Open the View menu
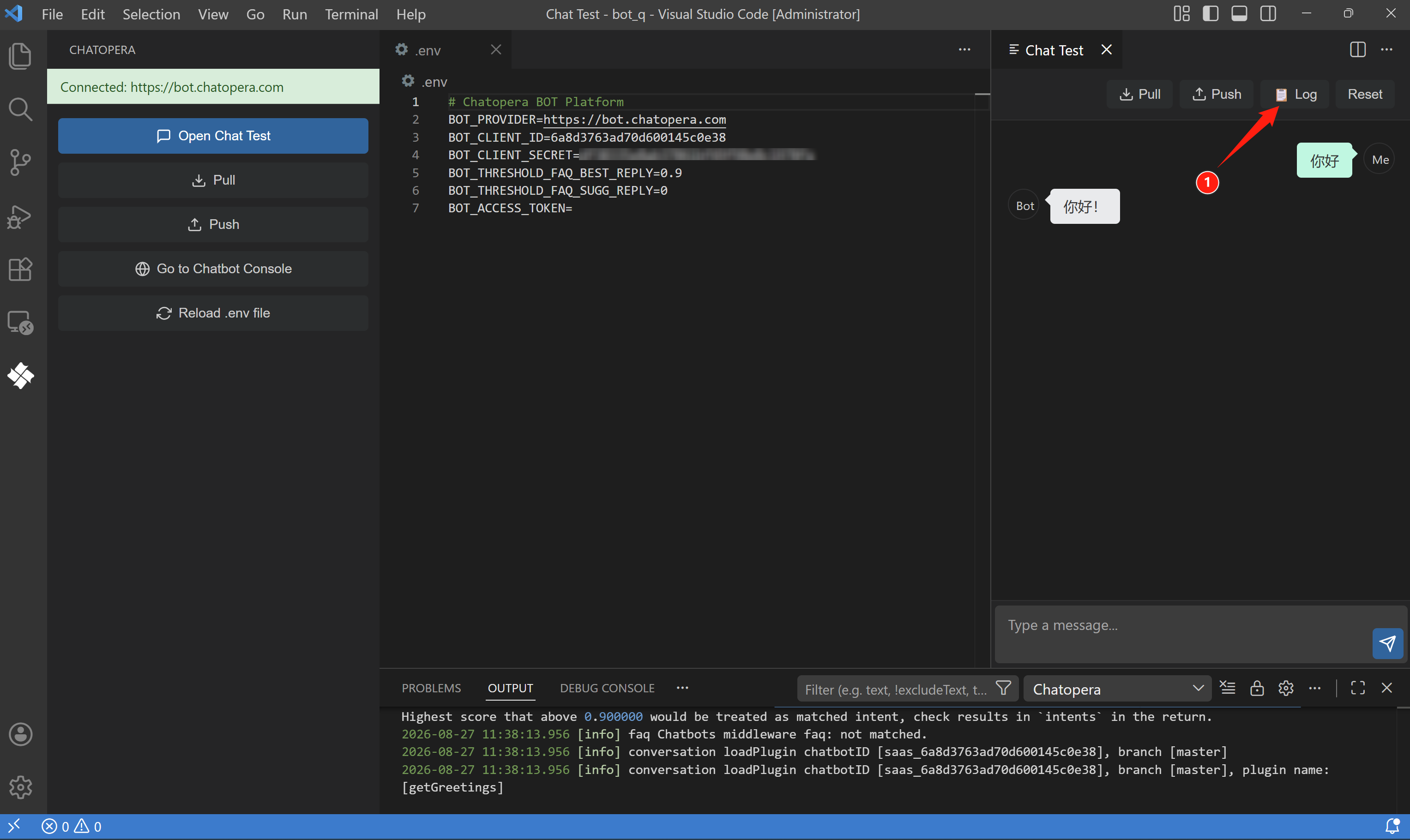The image size is (1410, 840). click(213, 14)
